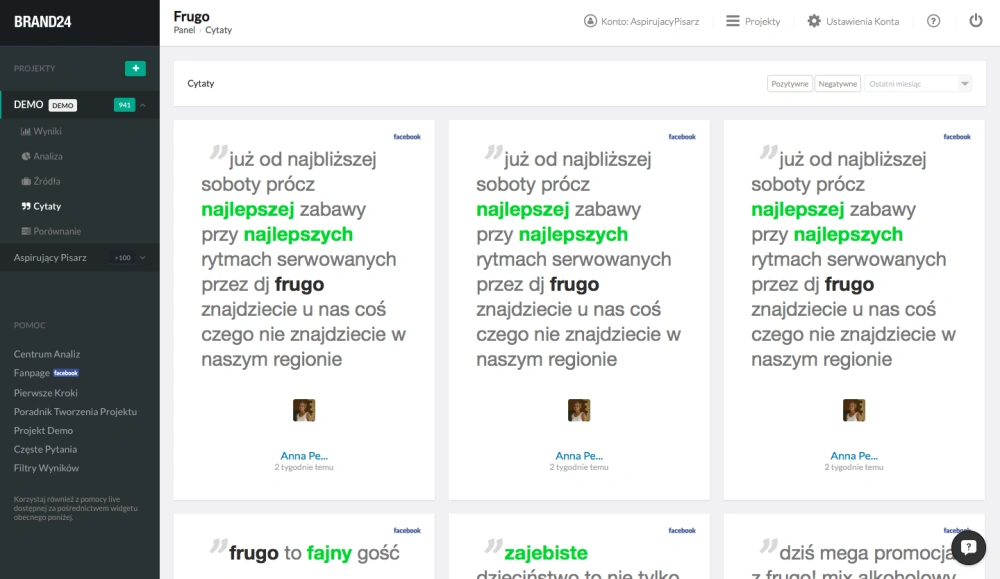Toggle the Pozytywne filter
The height and width of the screenshot is (579, 1000).
(789, 84)
